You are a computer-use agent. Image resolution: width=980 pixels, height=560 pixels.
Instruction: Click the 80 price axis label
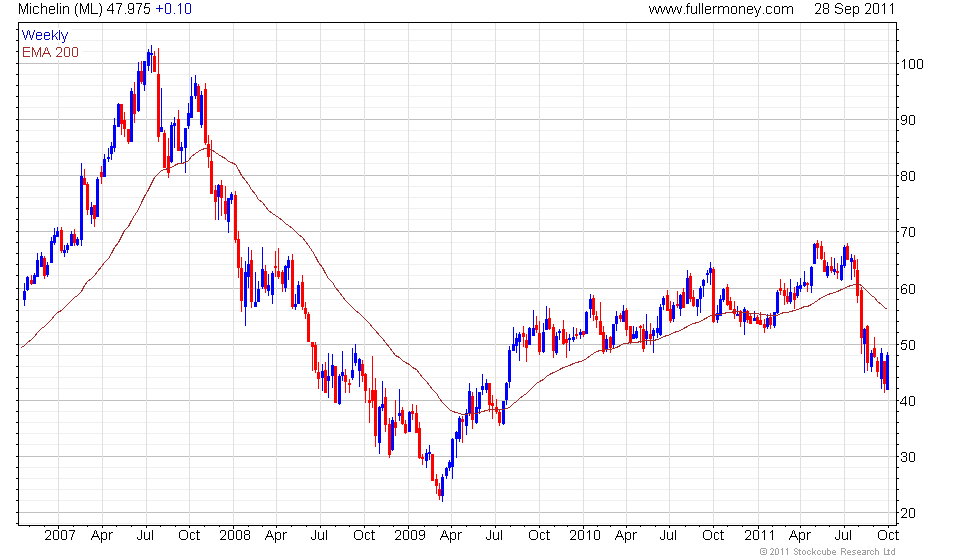coord(908,176)
